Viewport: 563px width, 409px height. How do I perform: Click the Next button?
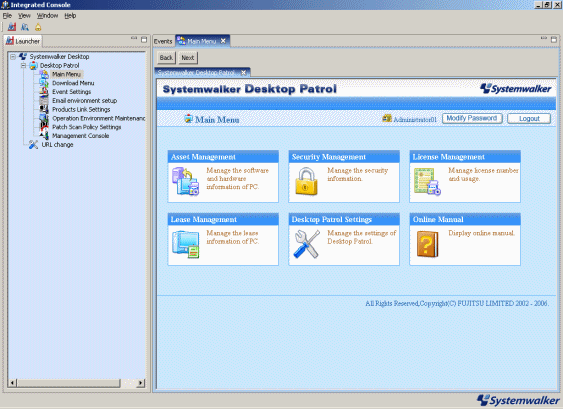pos(187,57)
